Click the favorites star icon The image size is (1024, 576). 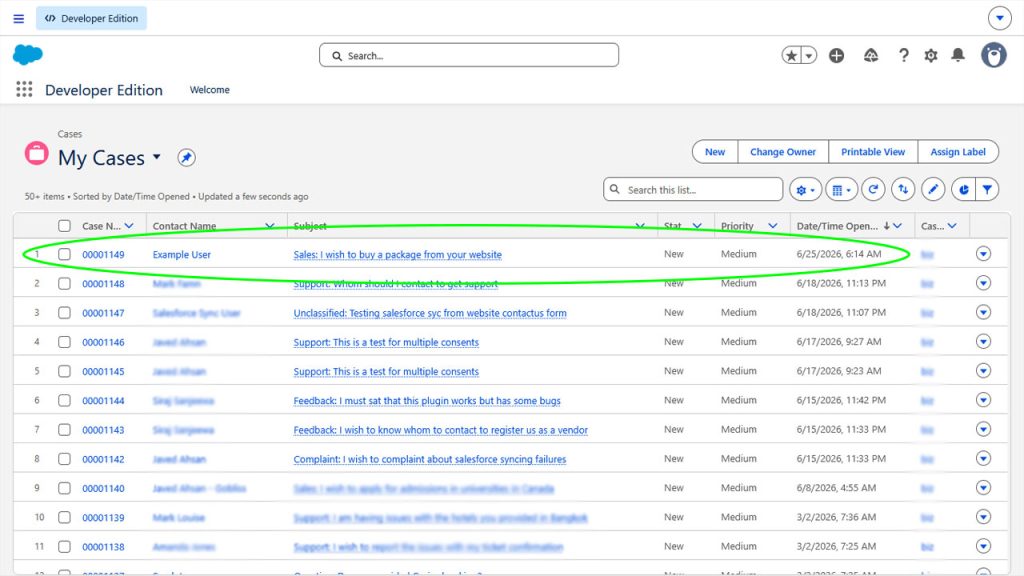792,56
